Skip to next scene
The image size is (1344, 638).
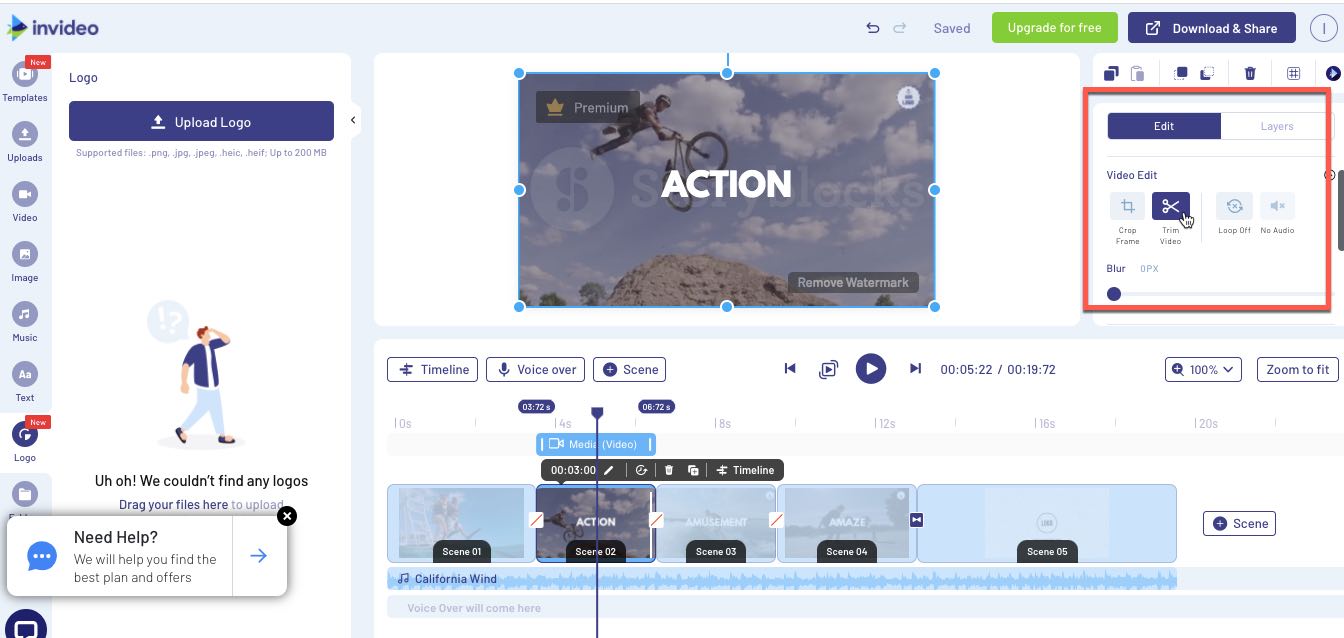click(x=915, y=369)
